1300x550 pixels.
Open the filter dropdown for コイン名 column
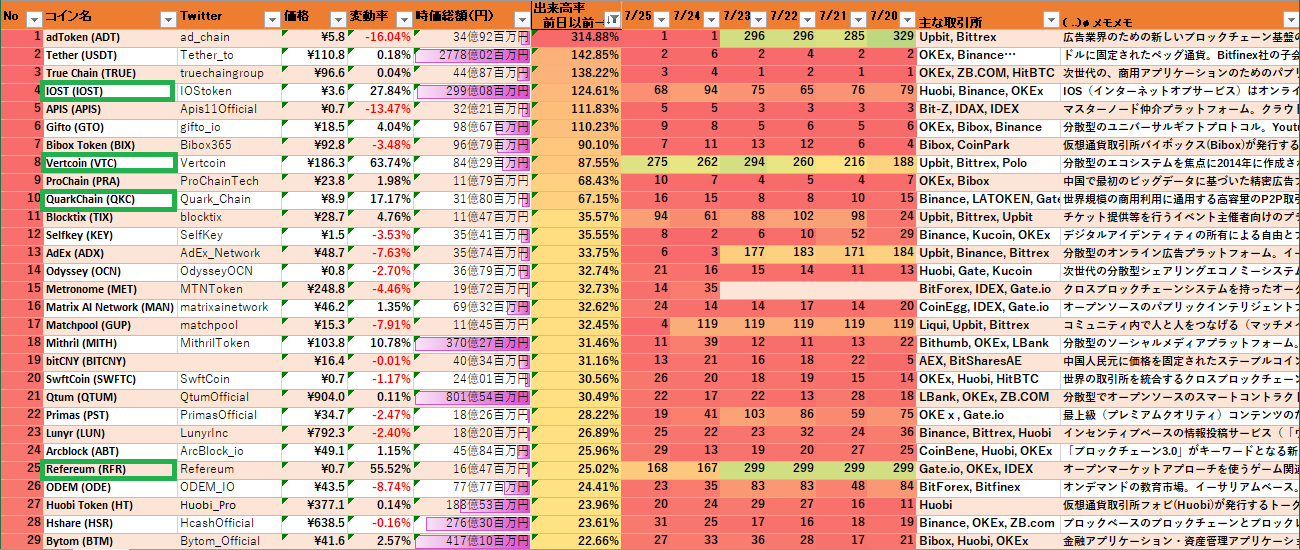(166, 19)
